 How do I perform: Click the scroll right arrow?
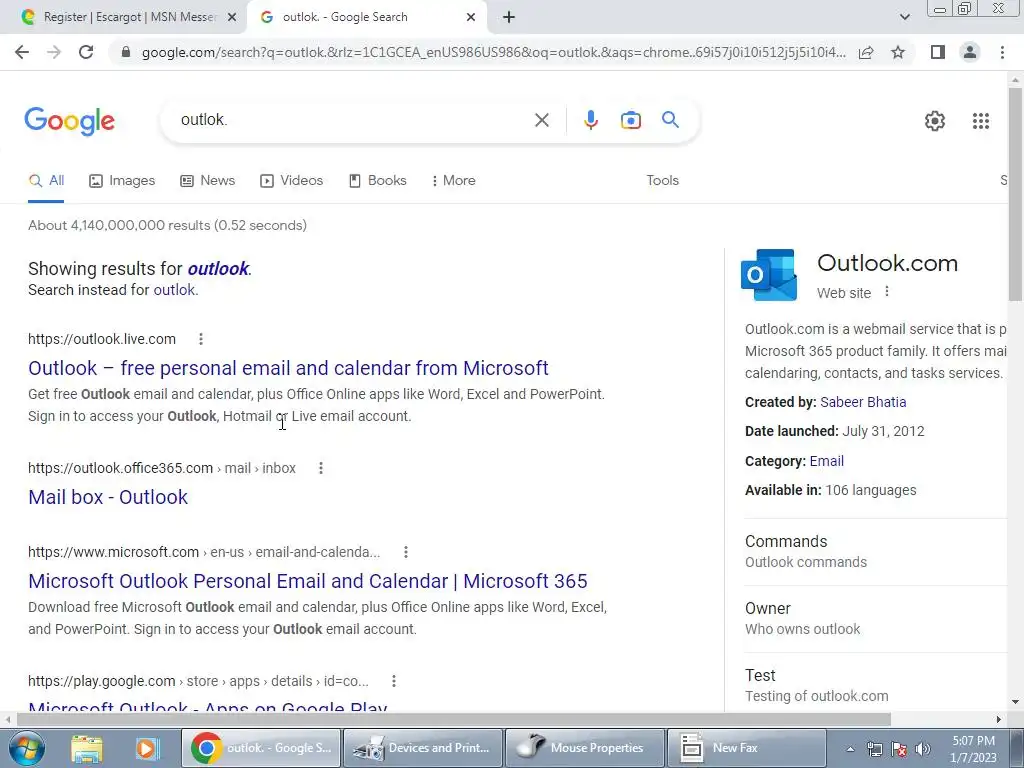tap(998, 720)
